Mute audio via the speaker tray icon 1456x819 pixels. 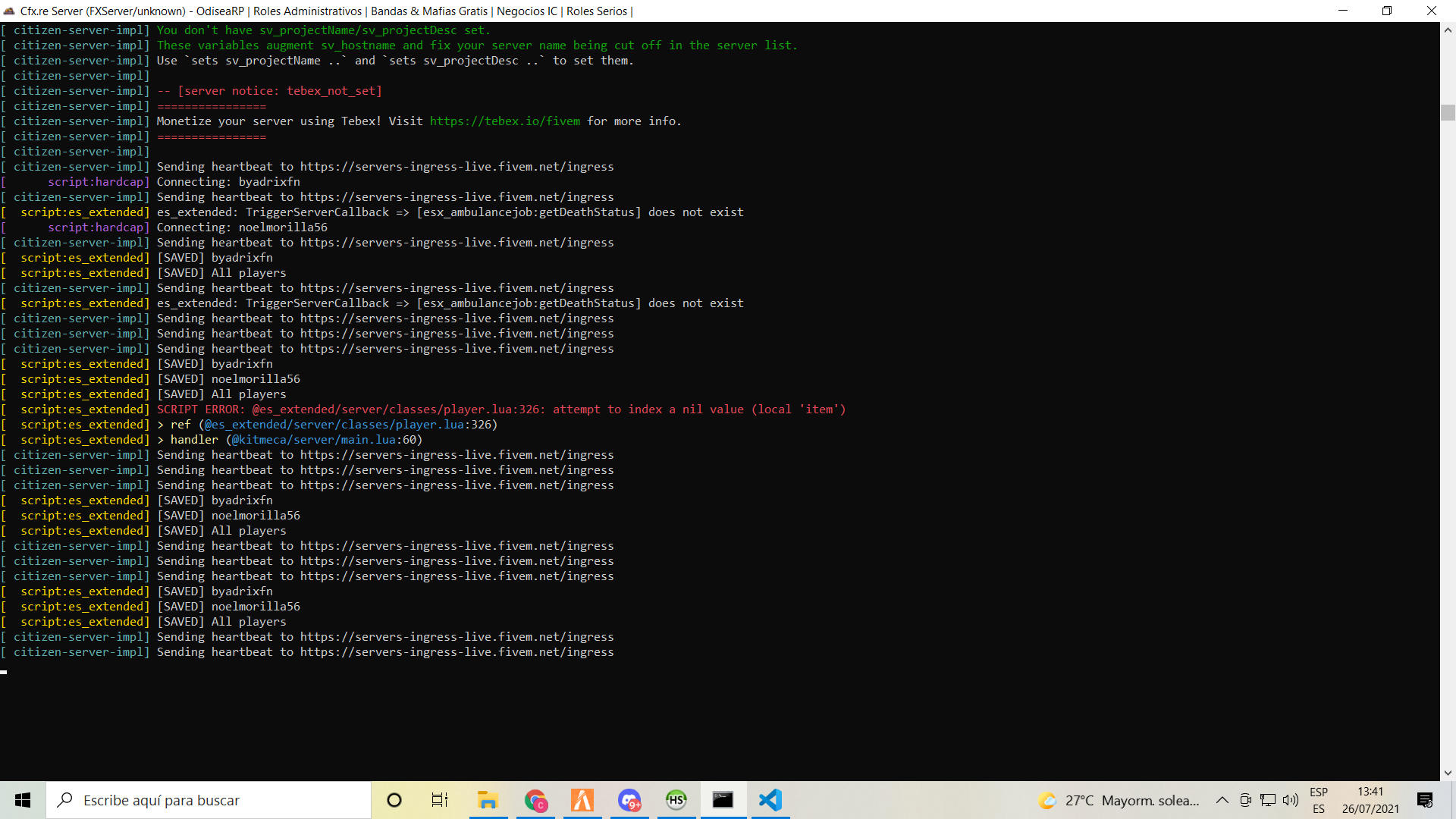1291,800
